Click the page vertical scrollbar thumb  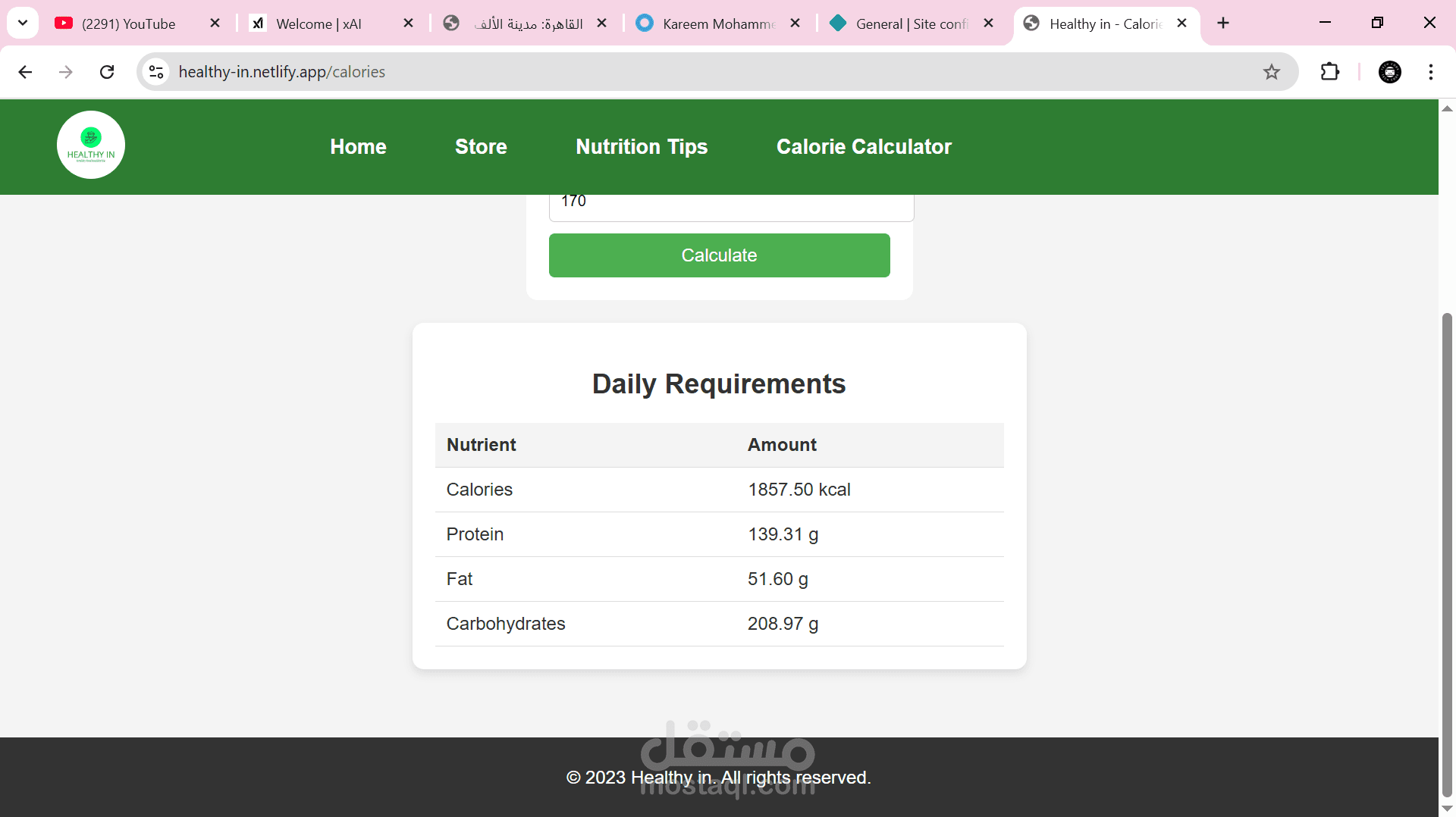tap(1447, 553)
